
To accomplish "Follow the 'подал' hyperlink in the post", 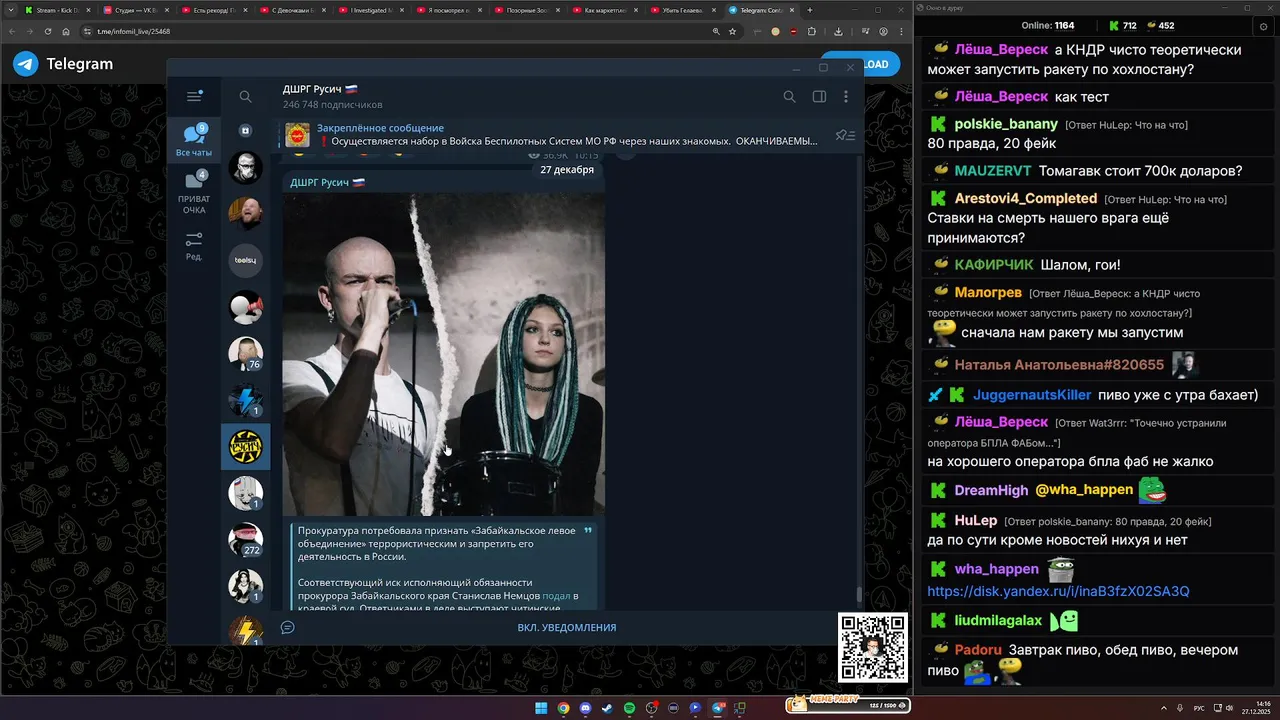I will pos(556,596).
